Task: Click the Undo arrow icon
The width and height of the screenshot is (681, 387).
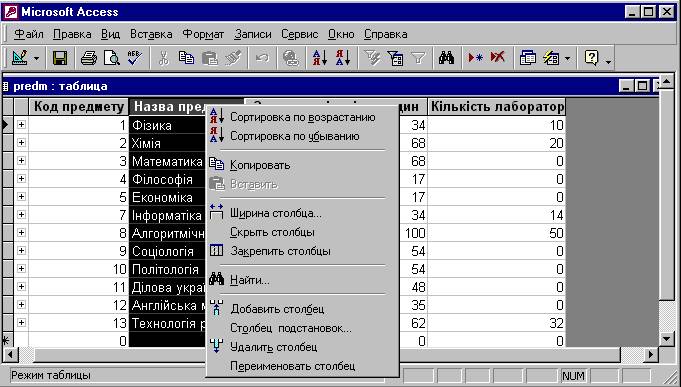Action: tap(262, 58)
